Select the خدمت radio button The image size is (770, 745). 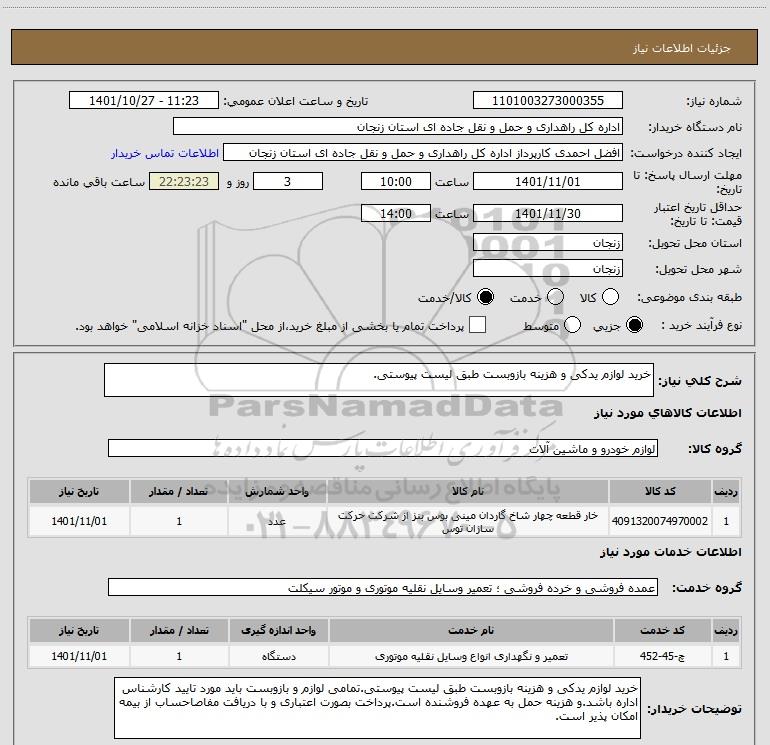click(x=555, y=297)
